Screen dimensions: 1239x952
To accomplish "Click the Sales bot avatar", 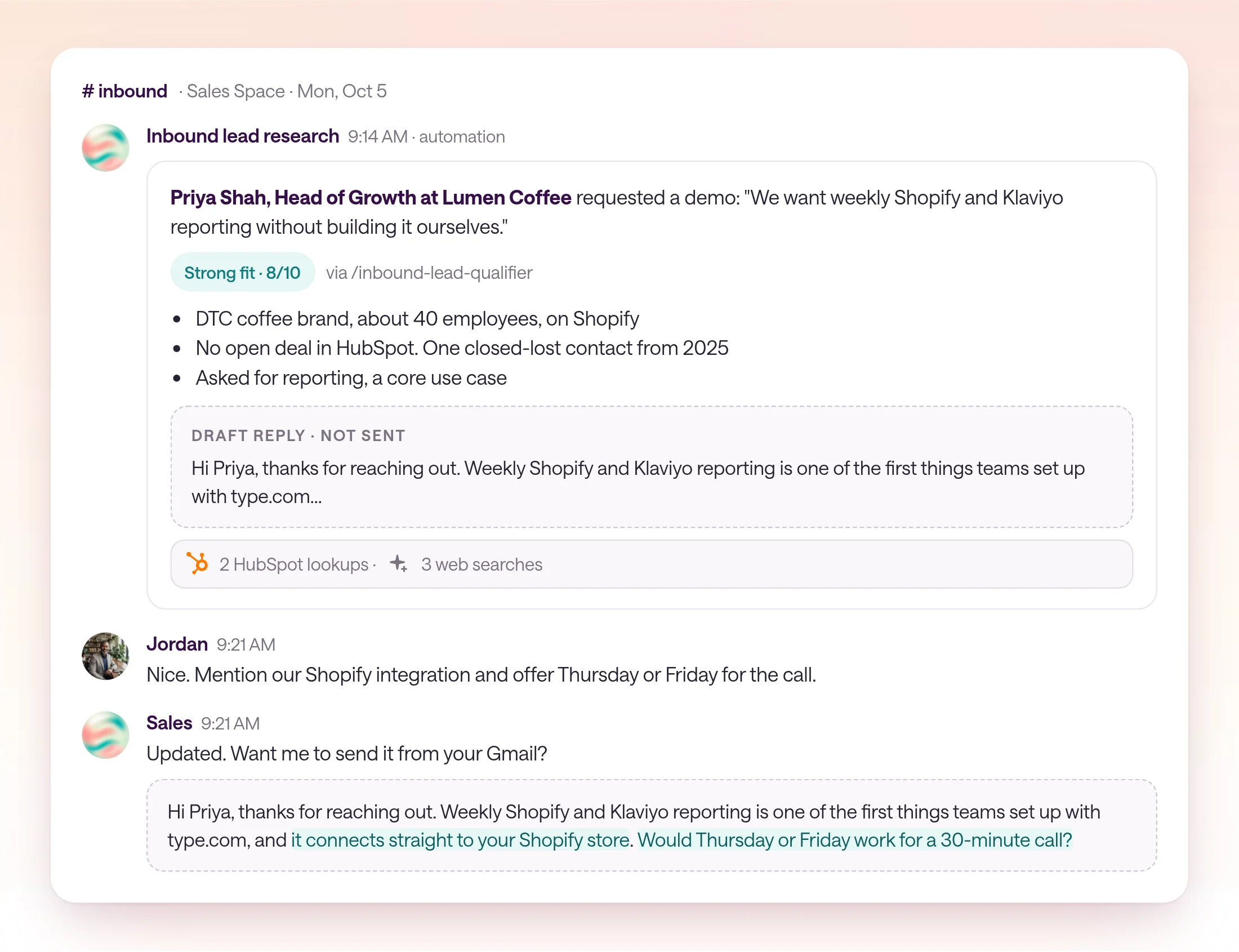I will point(105,735).
